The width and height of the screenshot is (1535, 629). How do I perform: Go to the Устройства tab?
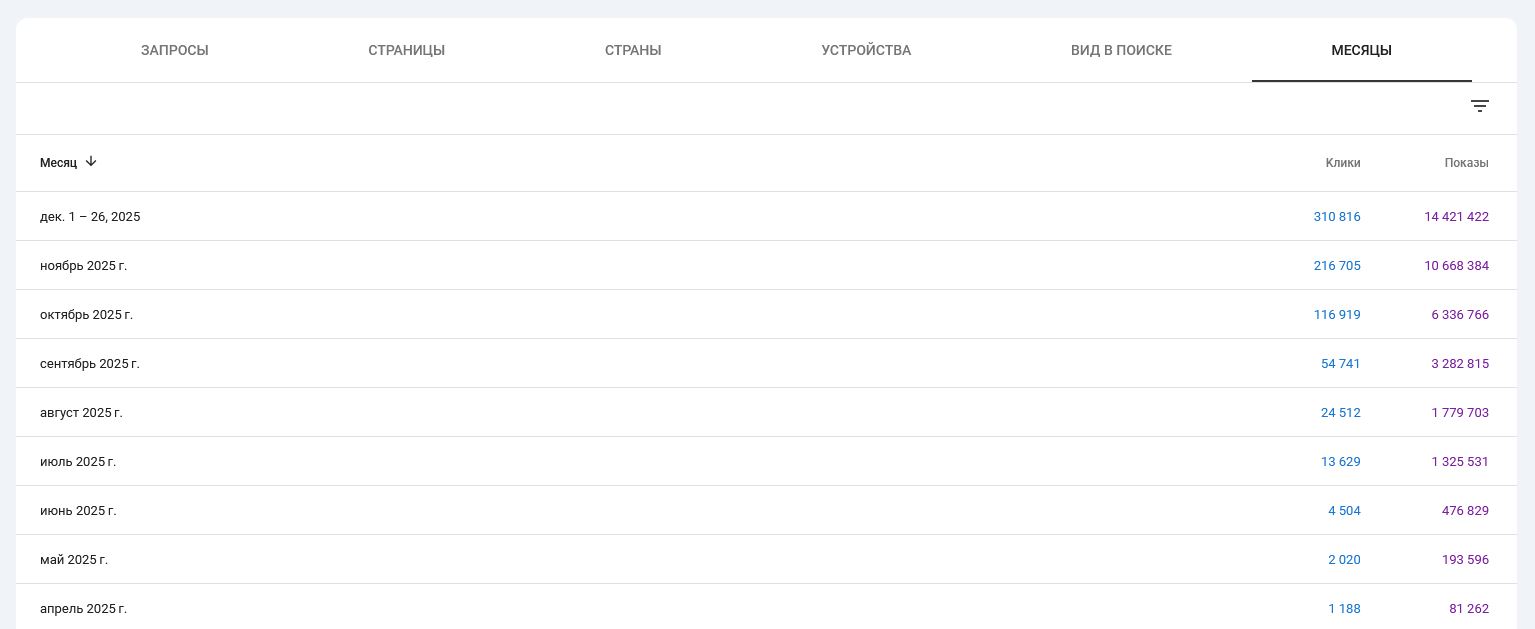[x=866, y=50]
